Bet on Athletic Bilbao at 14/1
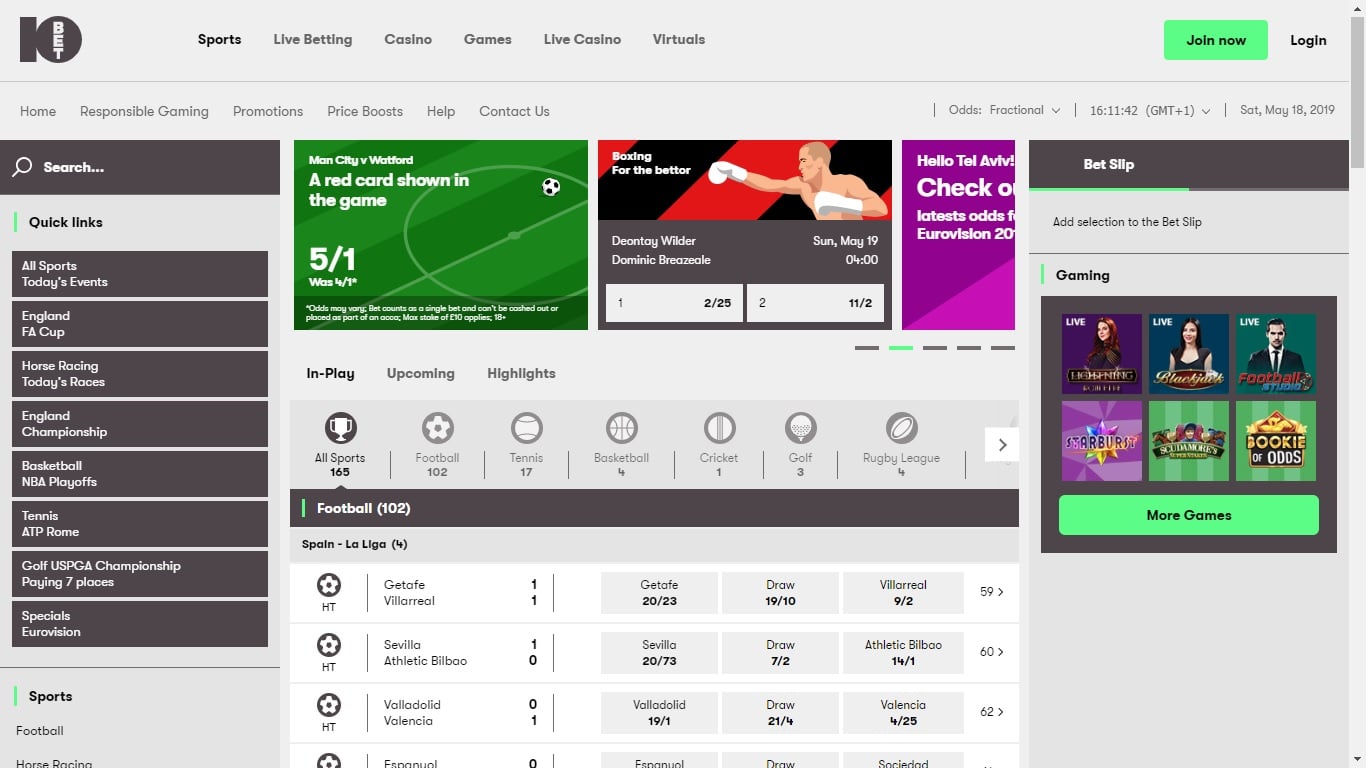Image resolution: width=1366 pixels, height=768 pixels. 903,653
